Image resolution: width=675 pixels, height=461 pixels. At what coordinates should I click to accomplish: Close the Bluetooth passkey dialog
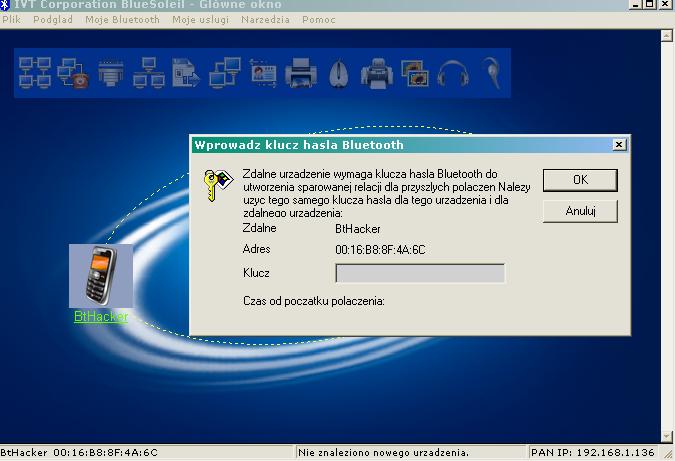pyautogui.click(x=619, y=145)
